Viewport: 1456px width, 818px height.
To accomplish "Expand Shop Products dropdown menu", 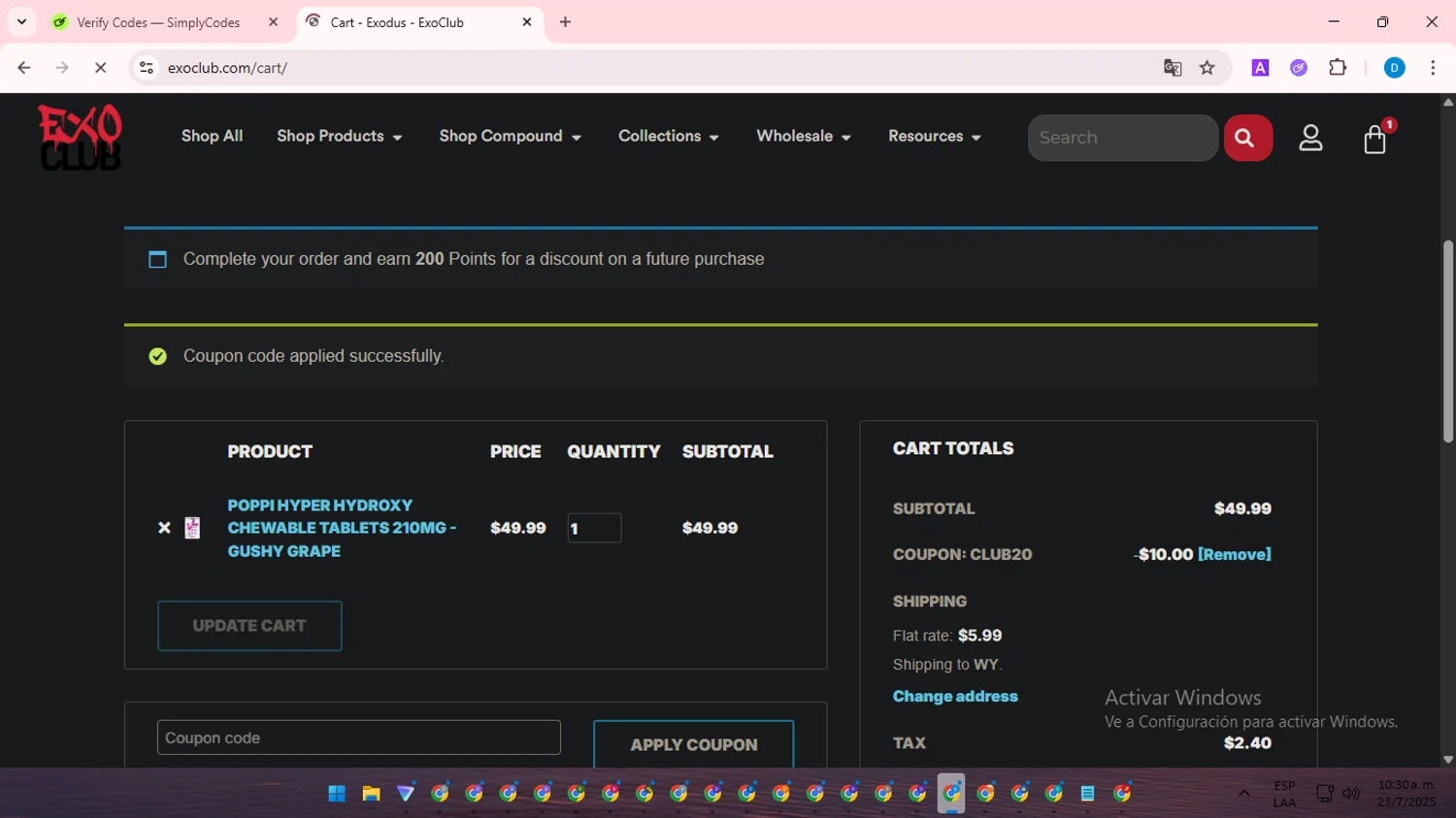I will point(339,136).
